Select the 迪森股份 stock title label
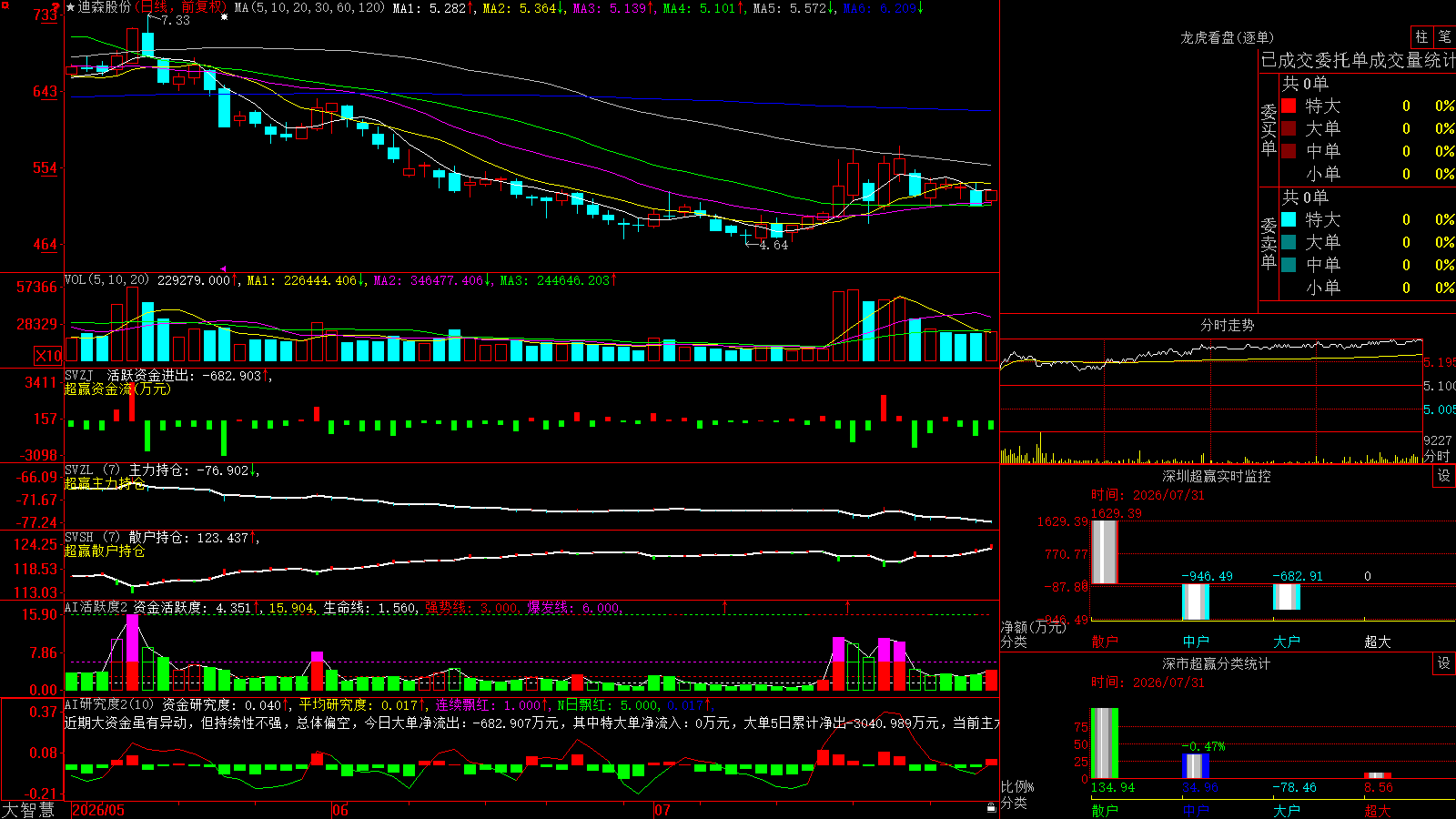Screen dimensions: 1456x819 (105, 7)
